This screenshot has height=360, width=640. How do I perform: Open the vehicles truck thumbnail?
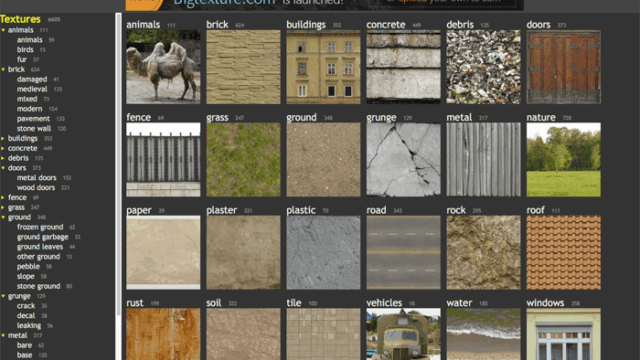[x=403, y=334]
